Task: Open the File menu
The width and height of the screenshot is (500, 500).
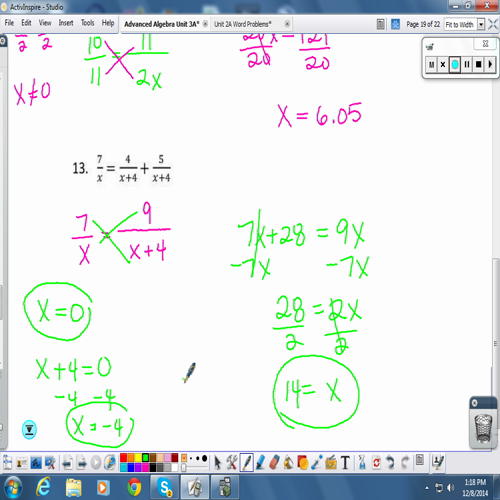Action: coord(9,23)
